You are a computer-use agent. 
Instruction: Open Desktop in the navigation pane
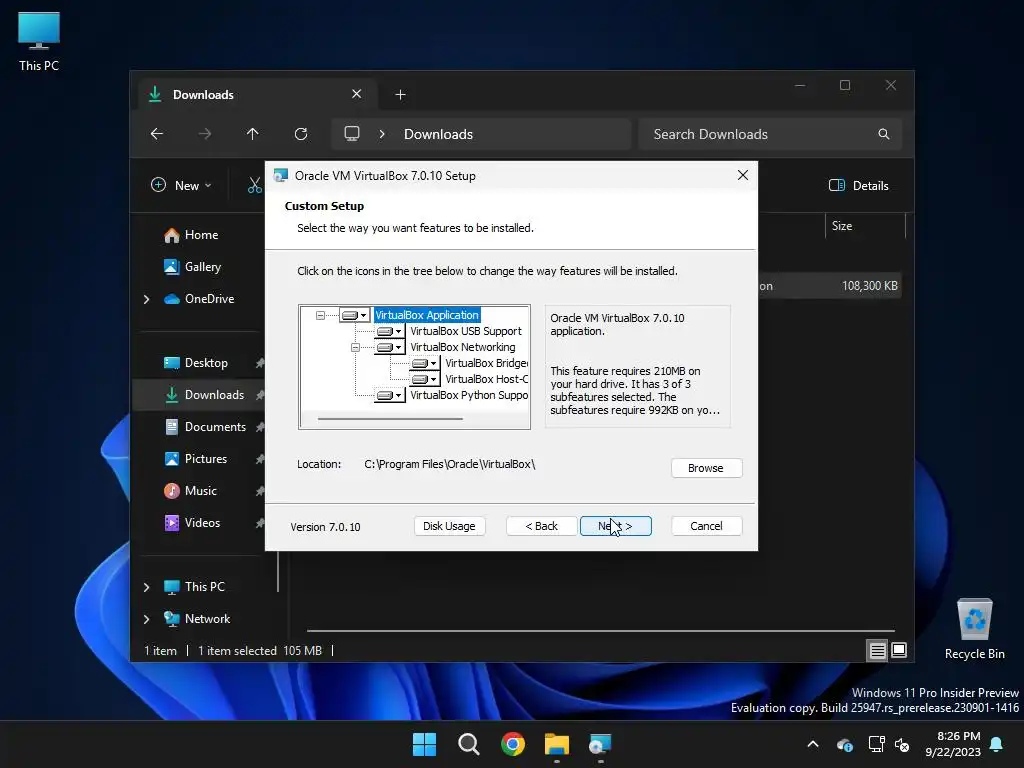point(206,363)
